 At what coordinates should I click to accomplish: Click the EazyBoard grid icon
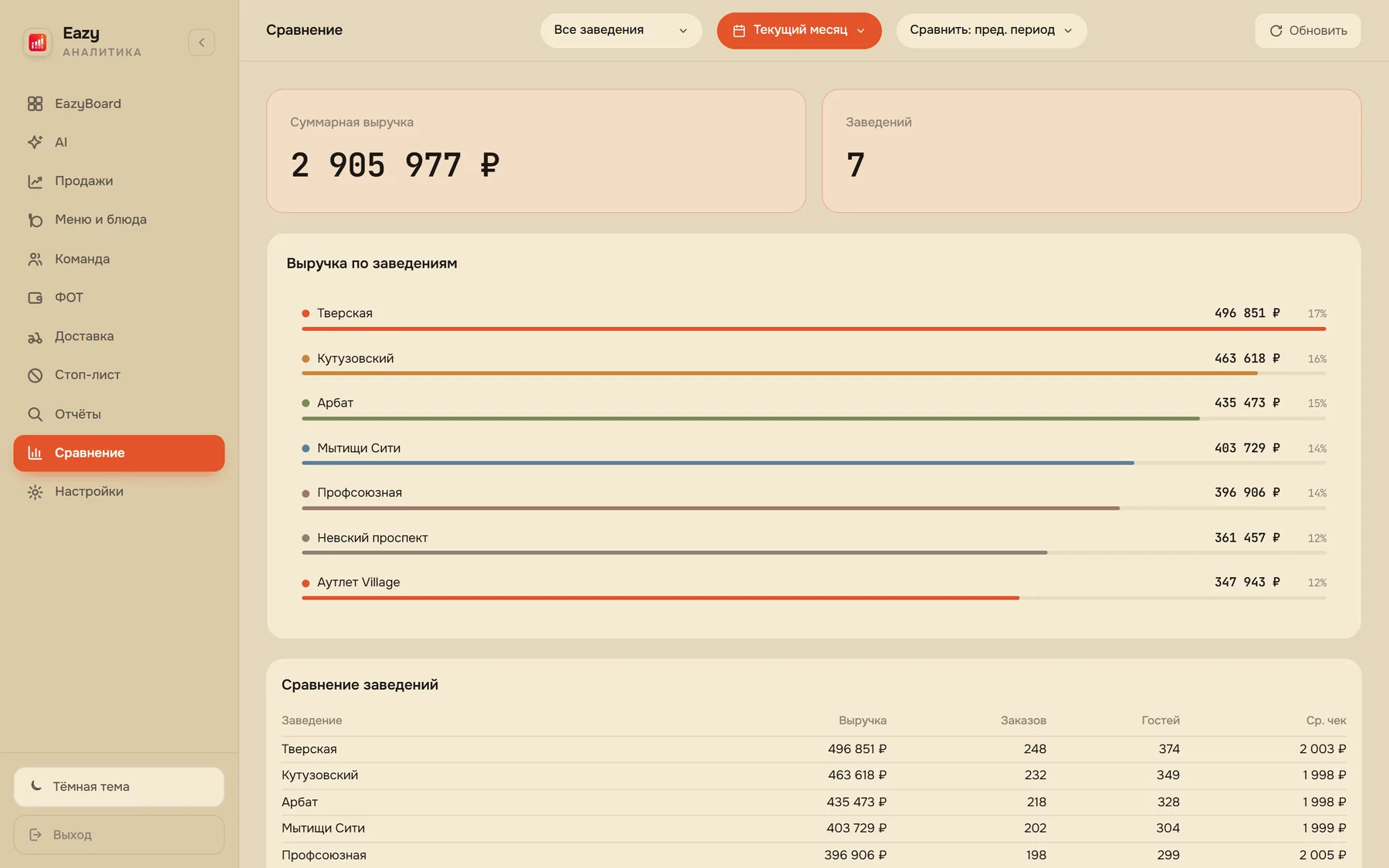(x=35, y=103)
